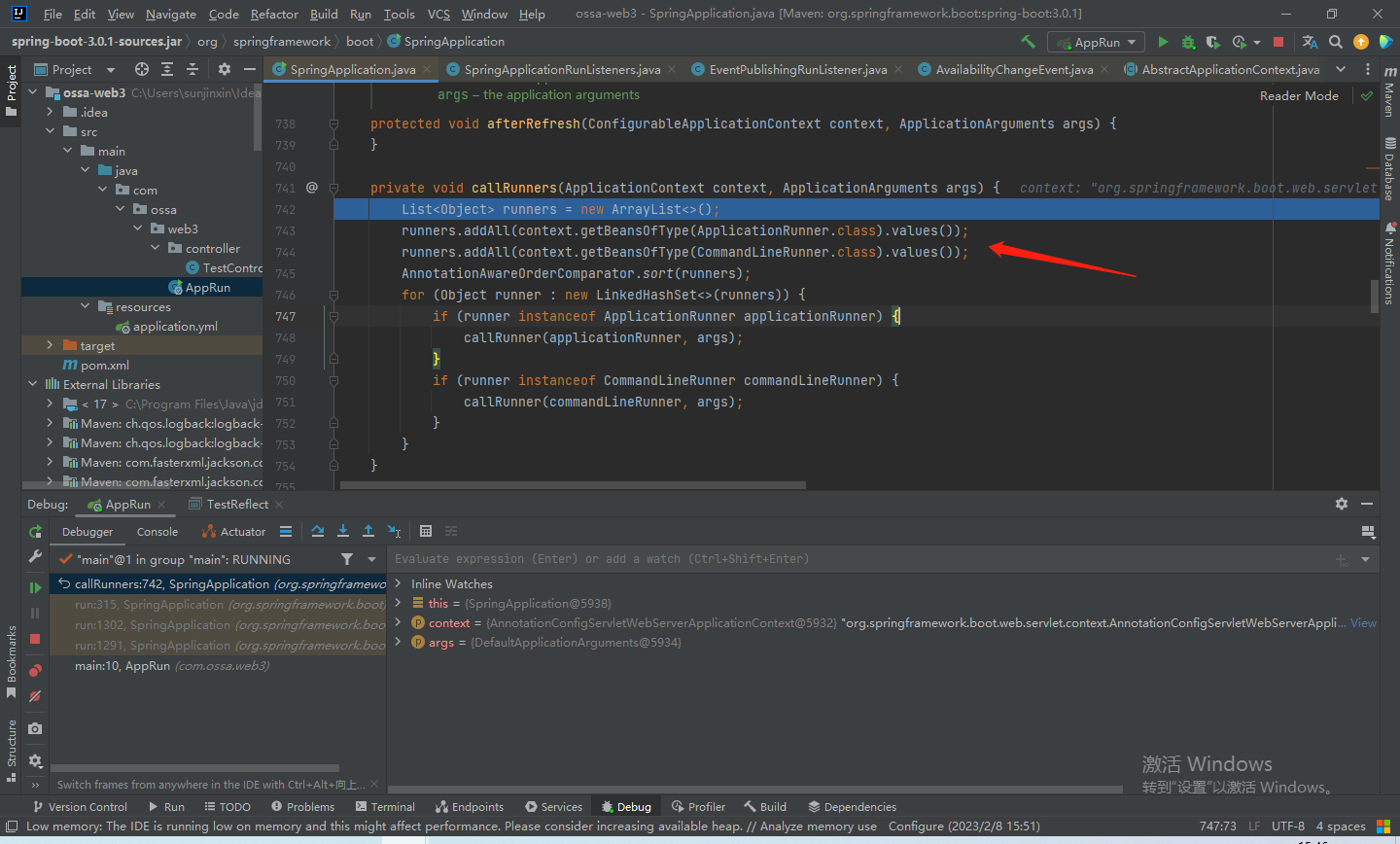Collapse the External Libraries node
The width and height of the screenshot is (1400, 844).
[x=32, y=384]
